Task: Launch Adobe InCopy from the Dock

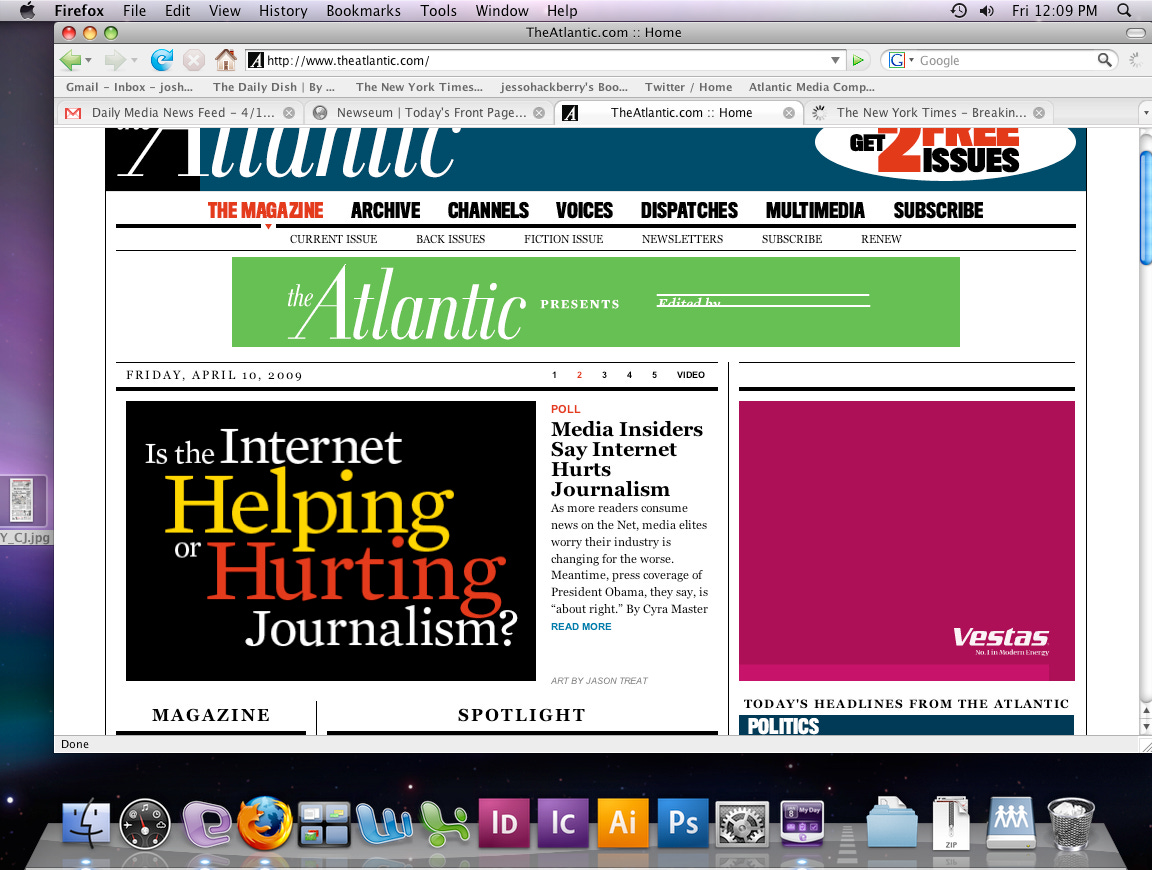Action: click(x=564, y=823)
